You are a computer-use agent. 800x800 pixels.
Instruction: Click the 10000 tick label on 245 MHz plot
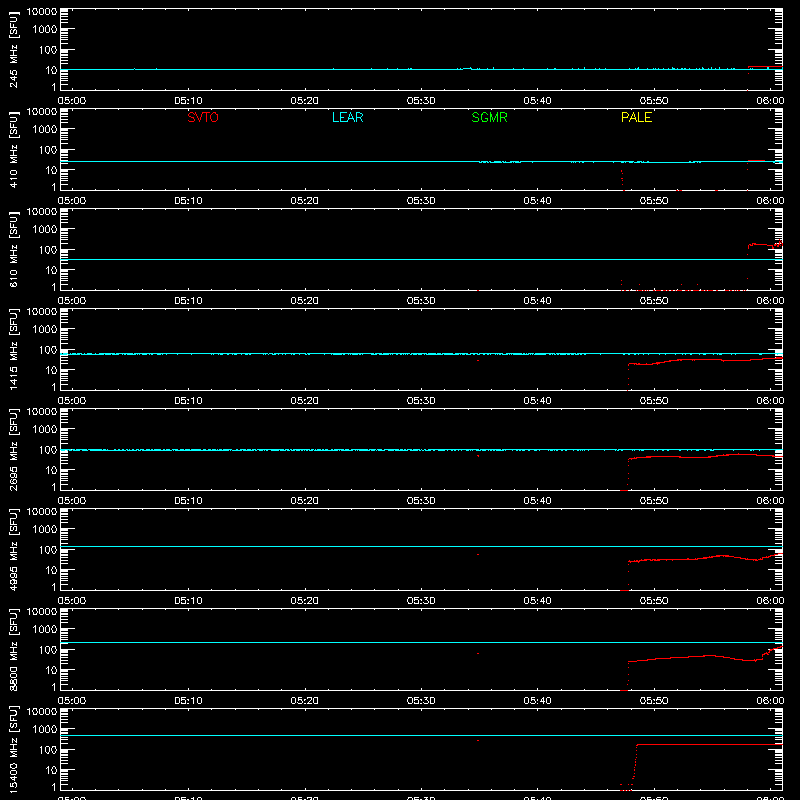(x=42, y=12)
